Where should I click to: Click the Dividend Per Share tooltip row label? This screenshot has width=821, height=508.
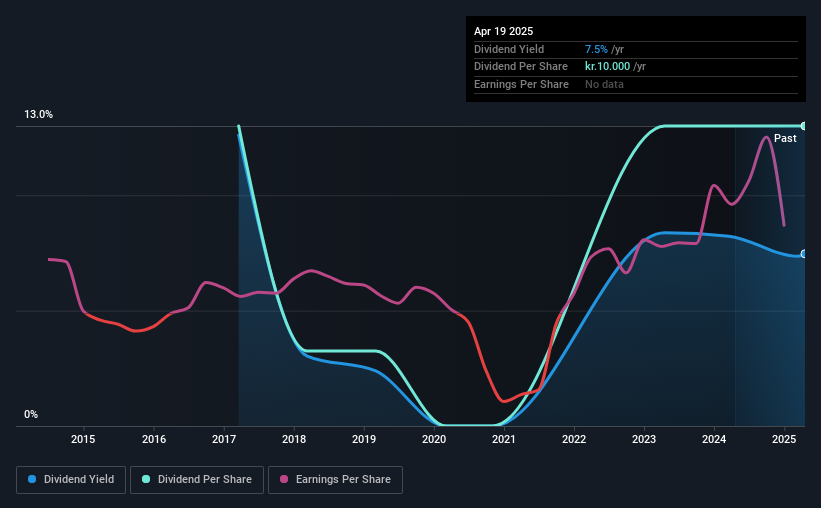point(521,67)
